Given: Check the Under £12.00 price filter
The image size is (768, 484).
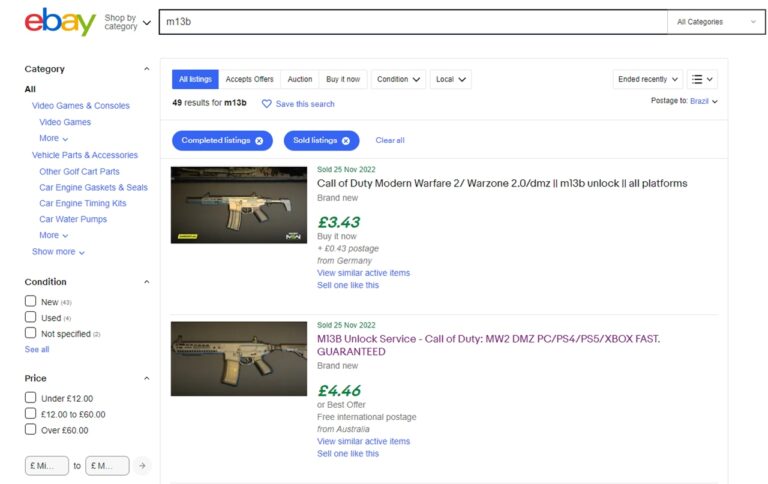Looking at the screenshot, I should pos(30,397).
